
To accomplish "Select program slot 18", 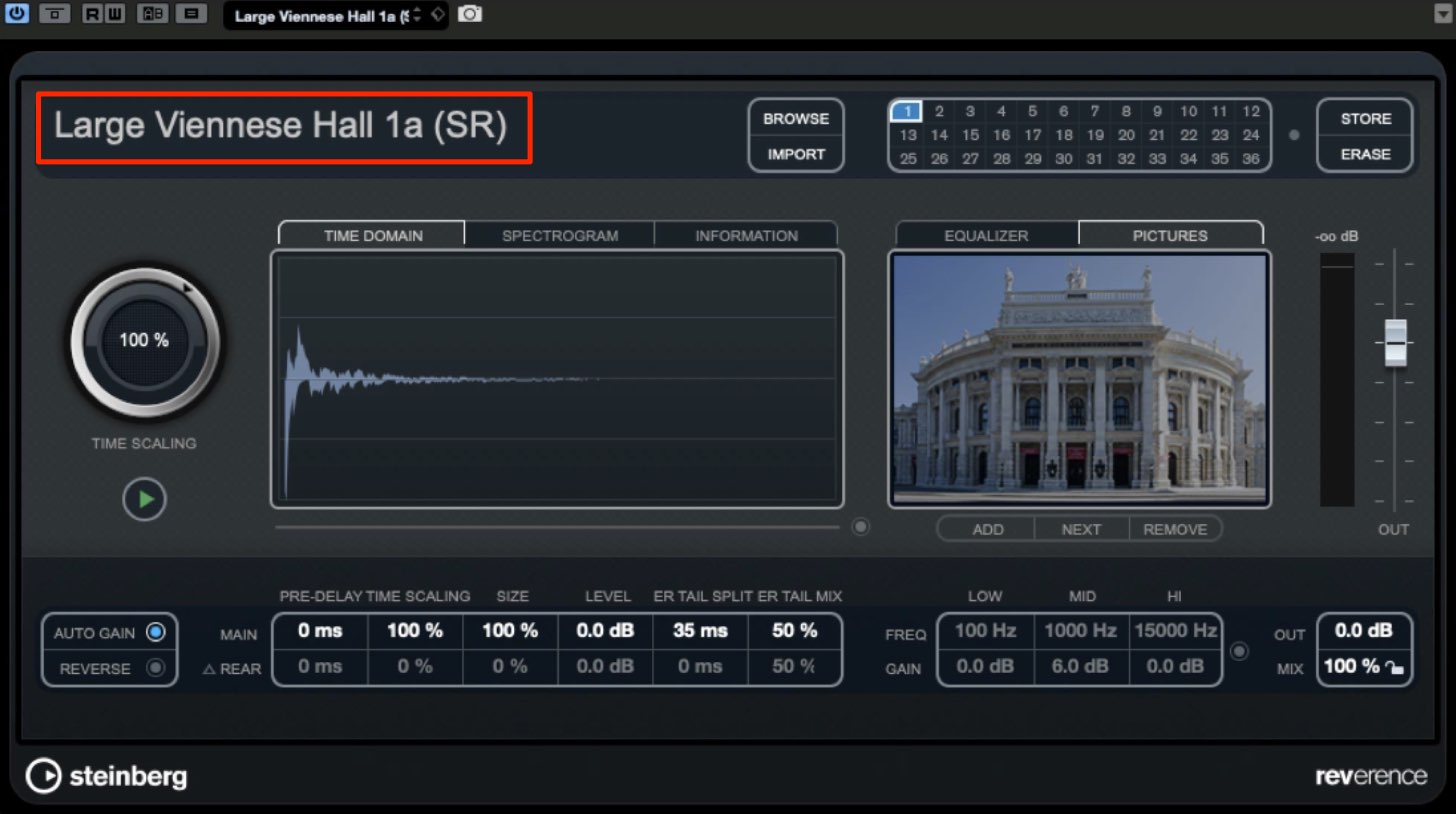I will pos(1064,135).
